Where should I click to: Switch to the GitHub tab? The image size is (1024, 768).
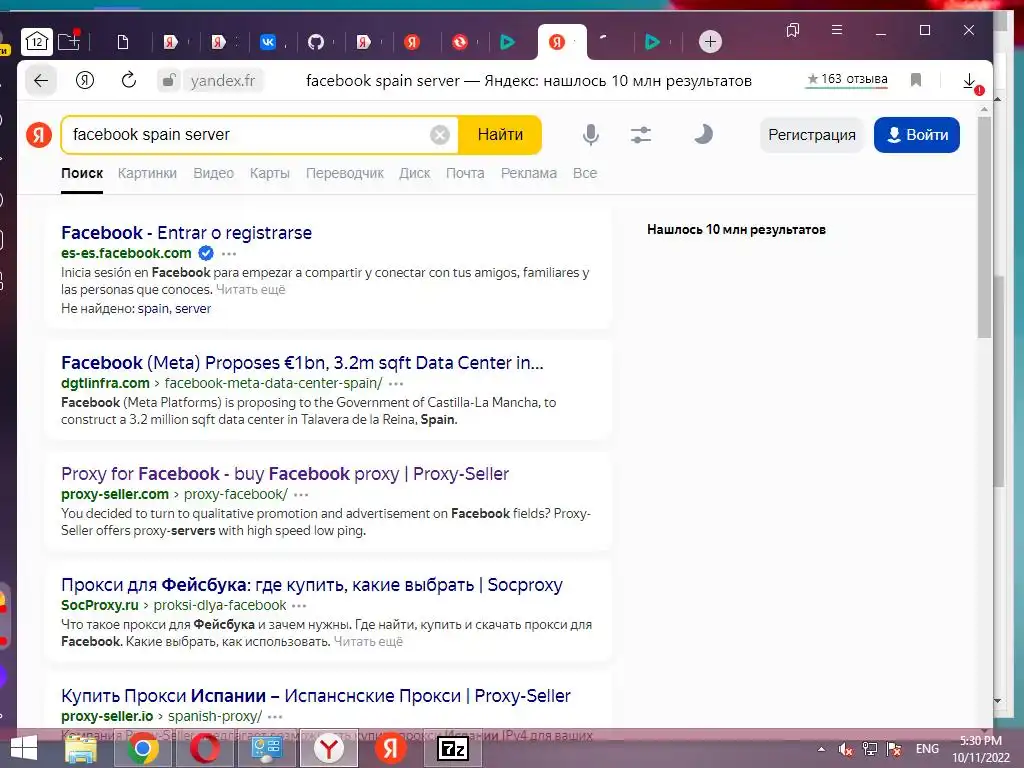pyautogui.click(x=316, y=42)
